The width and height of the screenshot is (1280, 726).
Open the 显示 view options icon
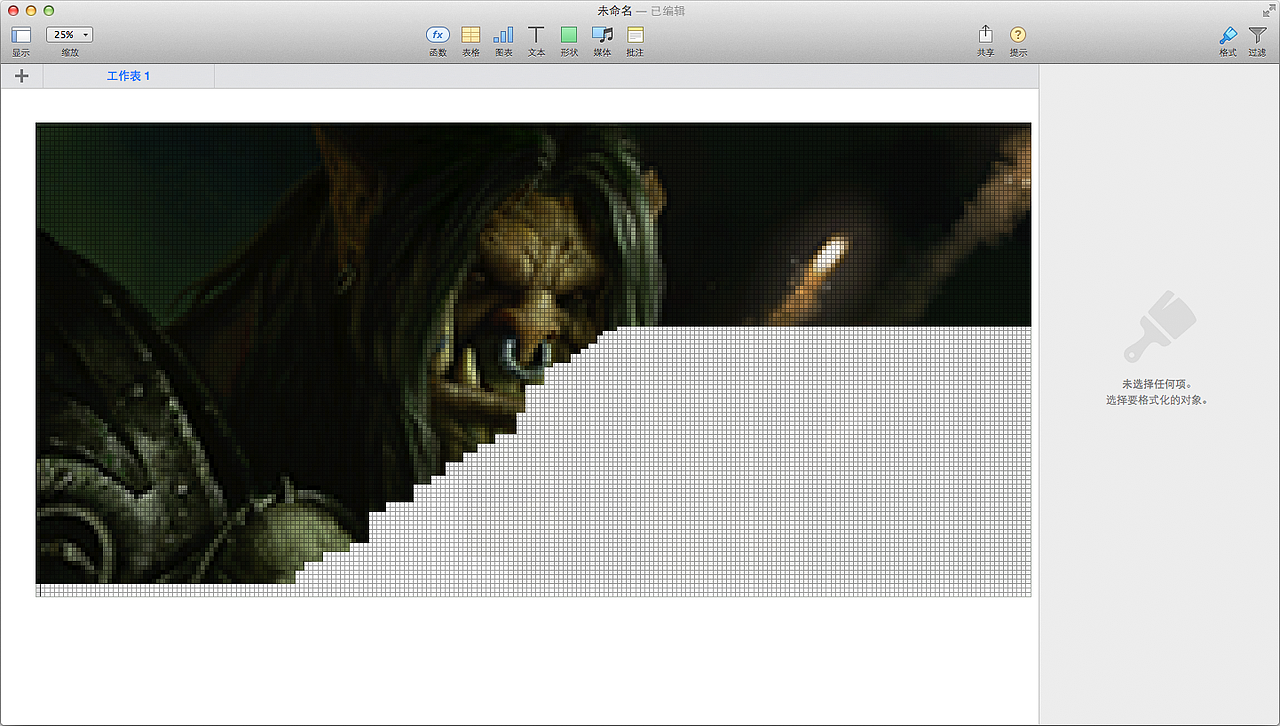tap(21, 35)
